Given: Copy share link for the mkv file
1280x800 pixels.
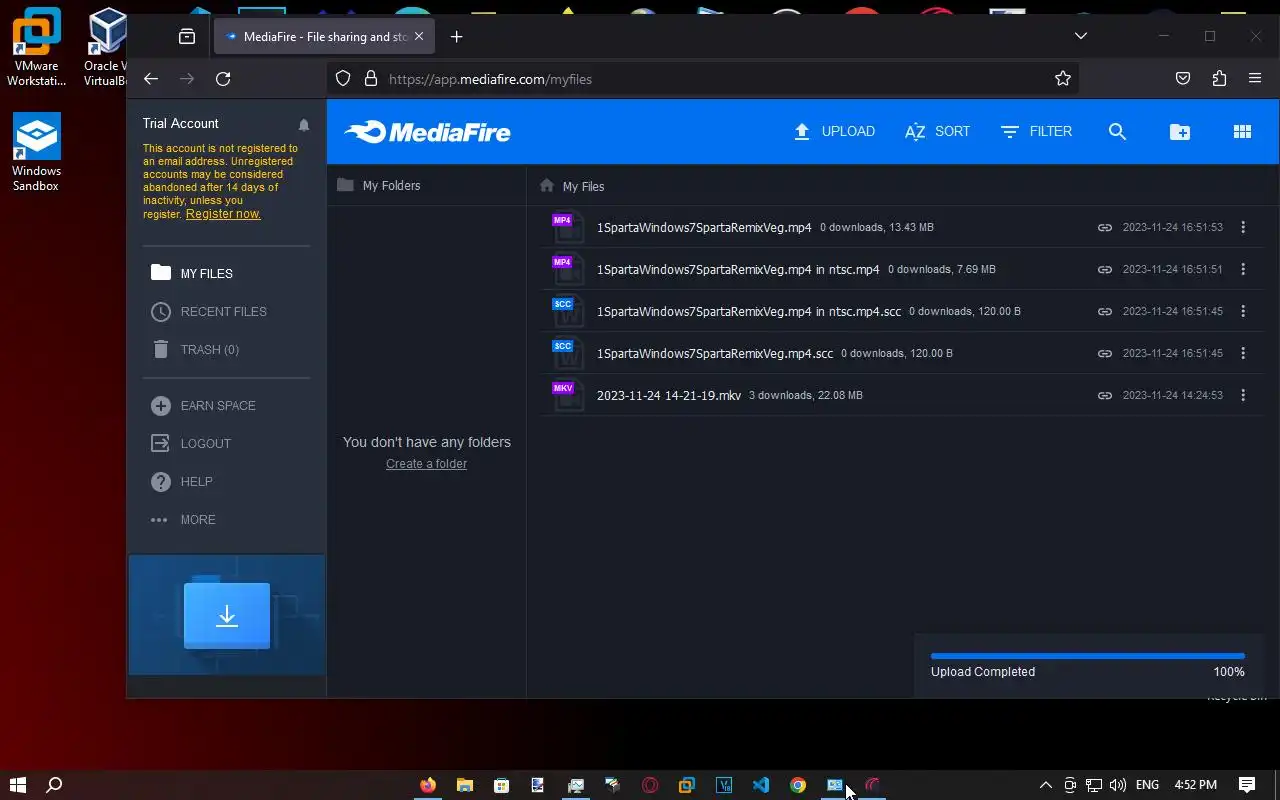Looking at the screenshot, I should click(x=1105, y=395).
